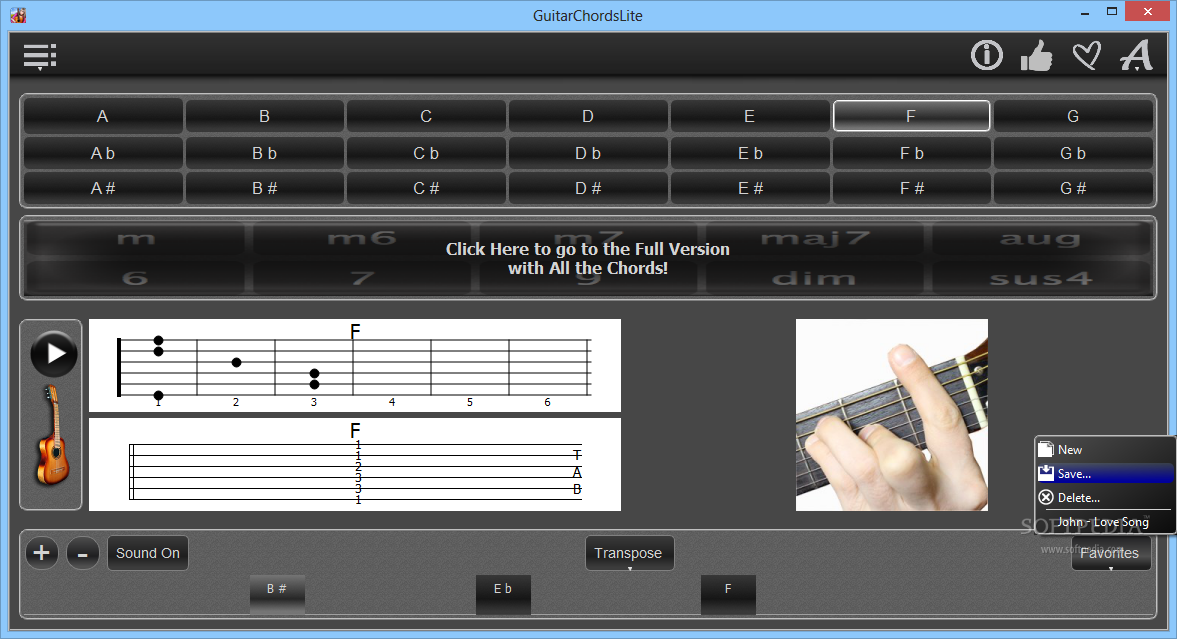Image resolution: width=1177 pixels, height=639 pixels.
Task: Click the minus remove chord button
Action: pos(83,554)
